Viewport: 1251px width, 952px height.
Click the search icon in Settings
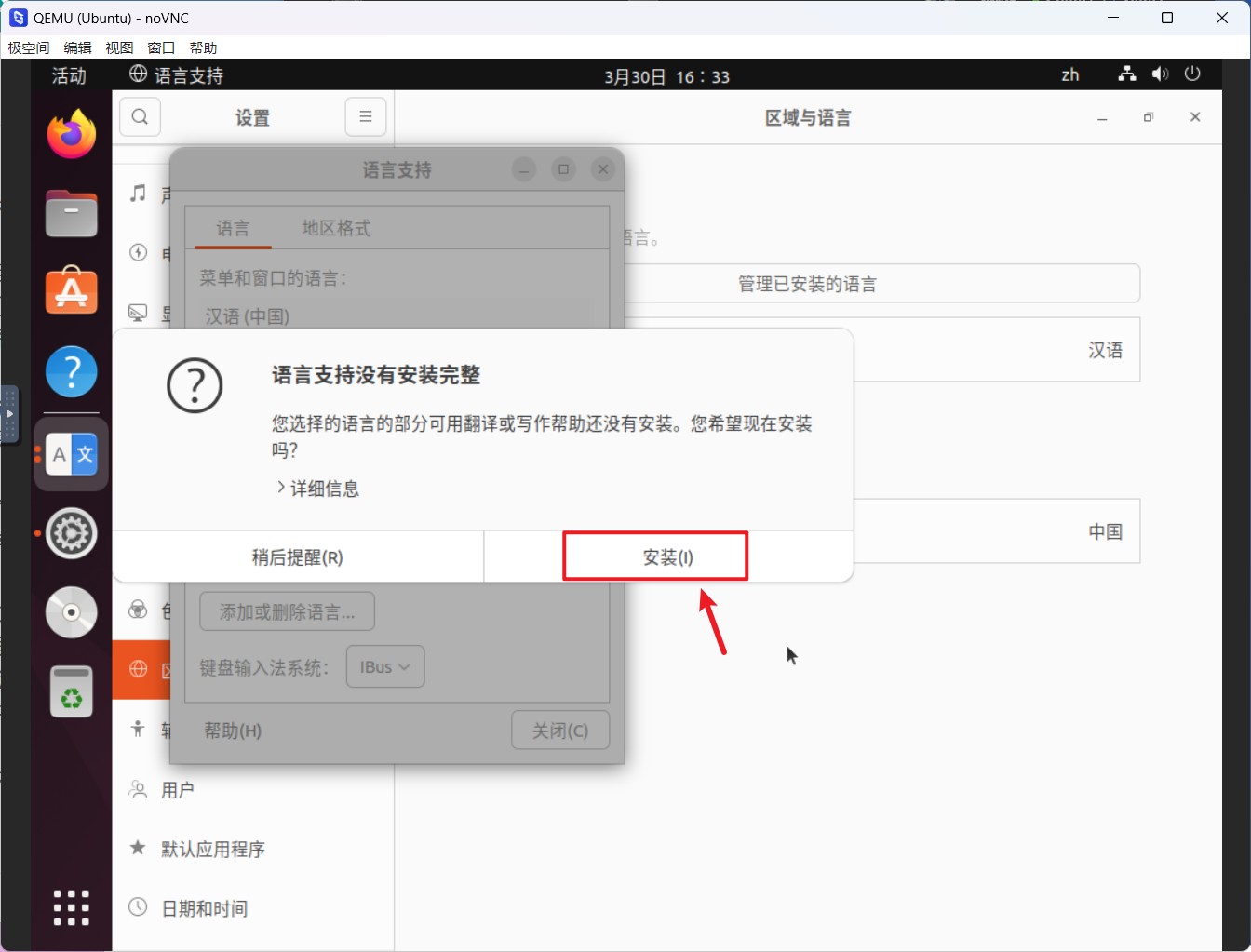(140, 117)
